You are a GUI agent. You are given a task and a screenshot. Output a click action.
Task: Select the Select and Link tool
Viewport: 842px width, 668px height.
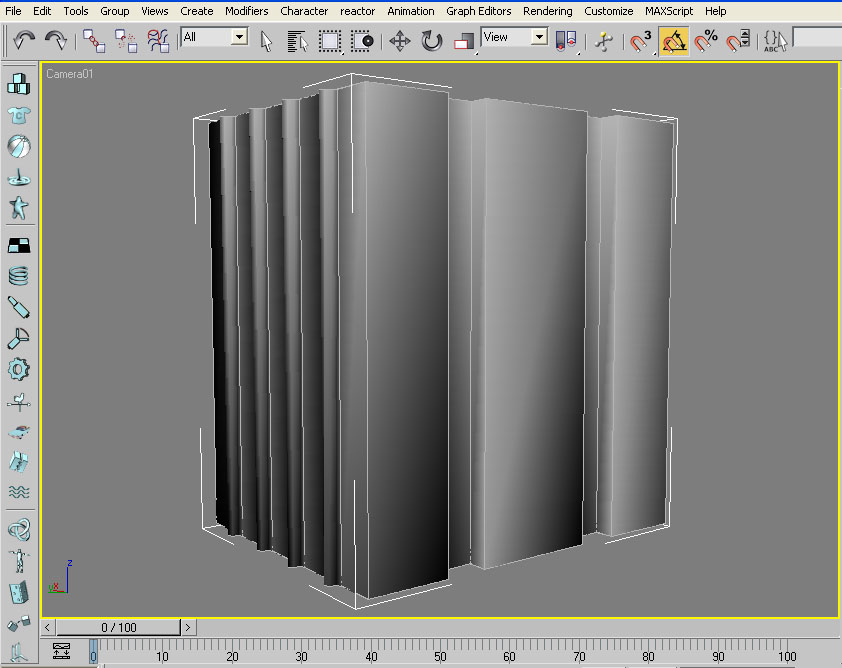(93, 40)
